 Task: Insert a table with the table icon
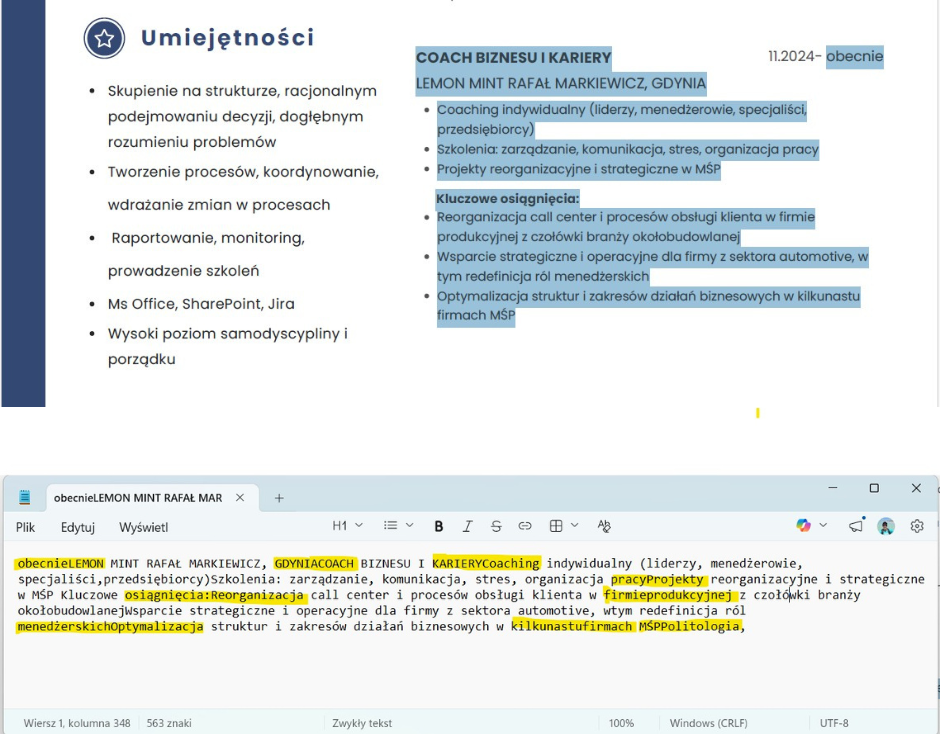click(x=556, y=526)
